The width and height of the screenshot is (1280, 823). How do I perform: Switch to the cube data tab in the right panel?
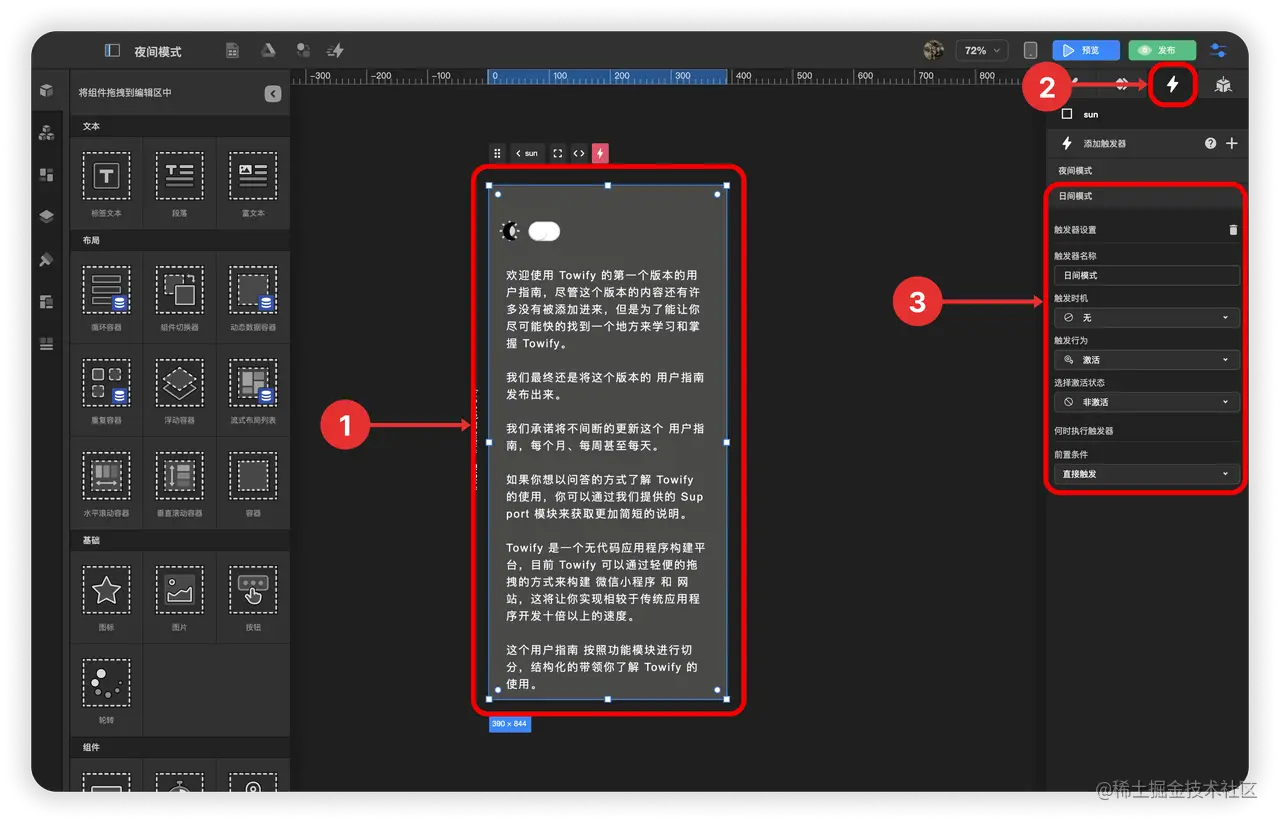click(1223, 85)
